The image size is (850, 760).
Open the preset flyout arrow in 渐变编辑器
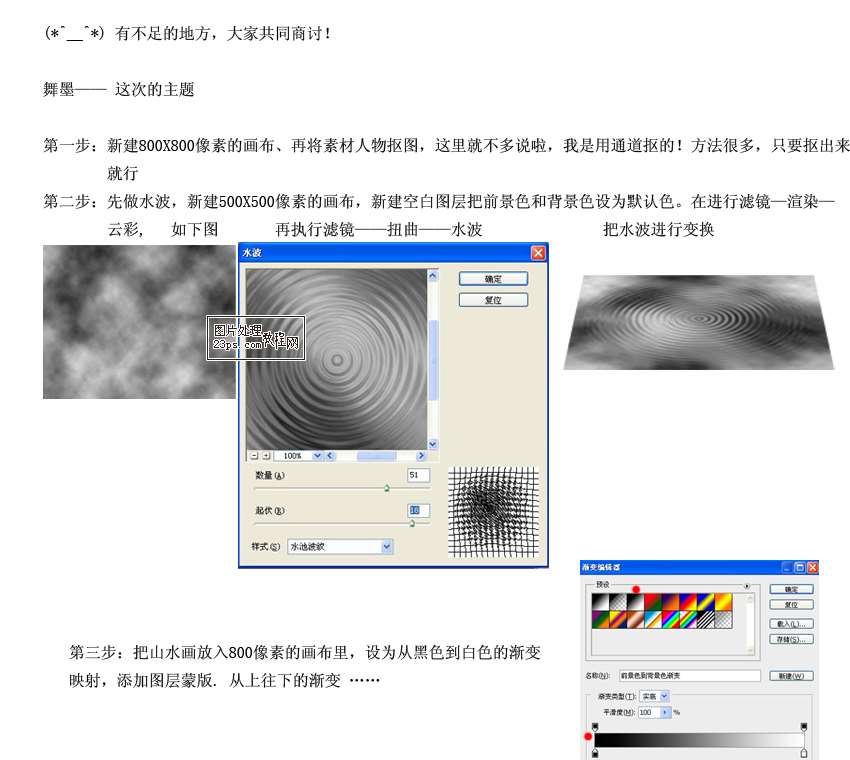747,586
